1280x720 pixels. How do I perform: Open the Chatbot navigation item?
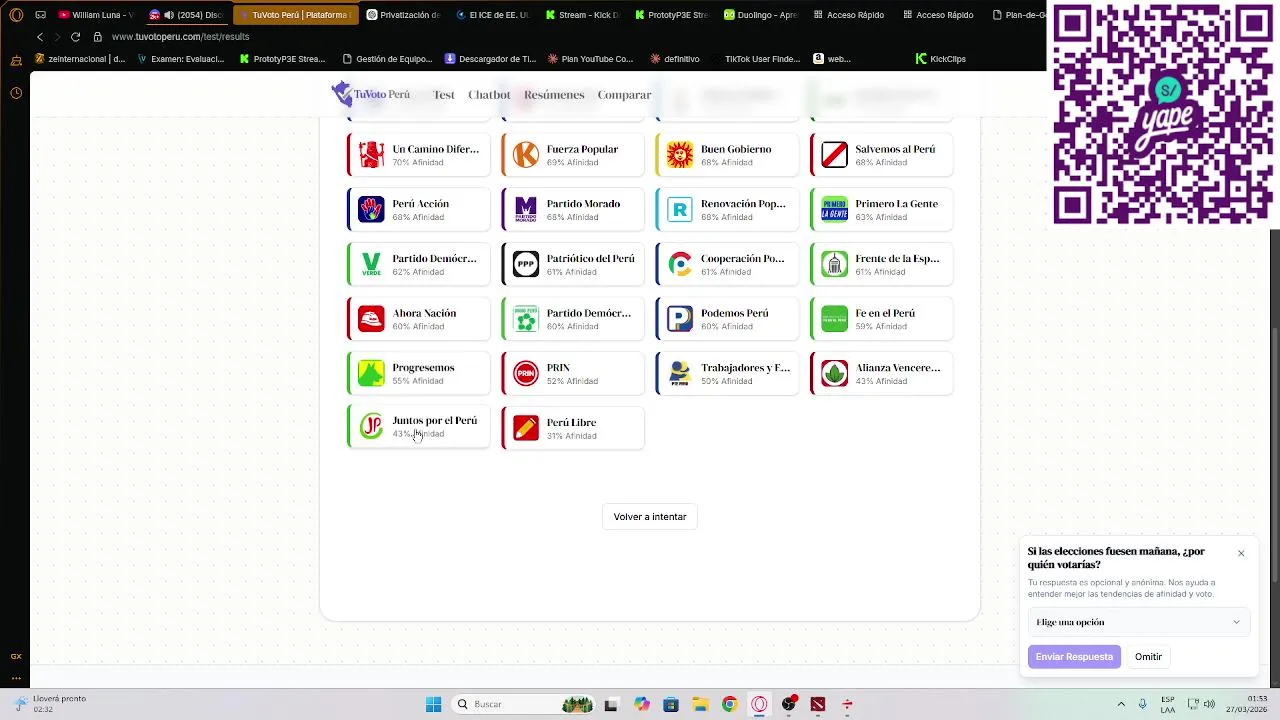point(489,95)
